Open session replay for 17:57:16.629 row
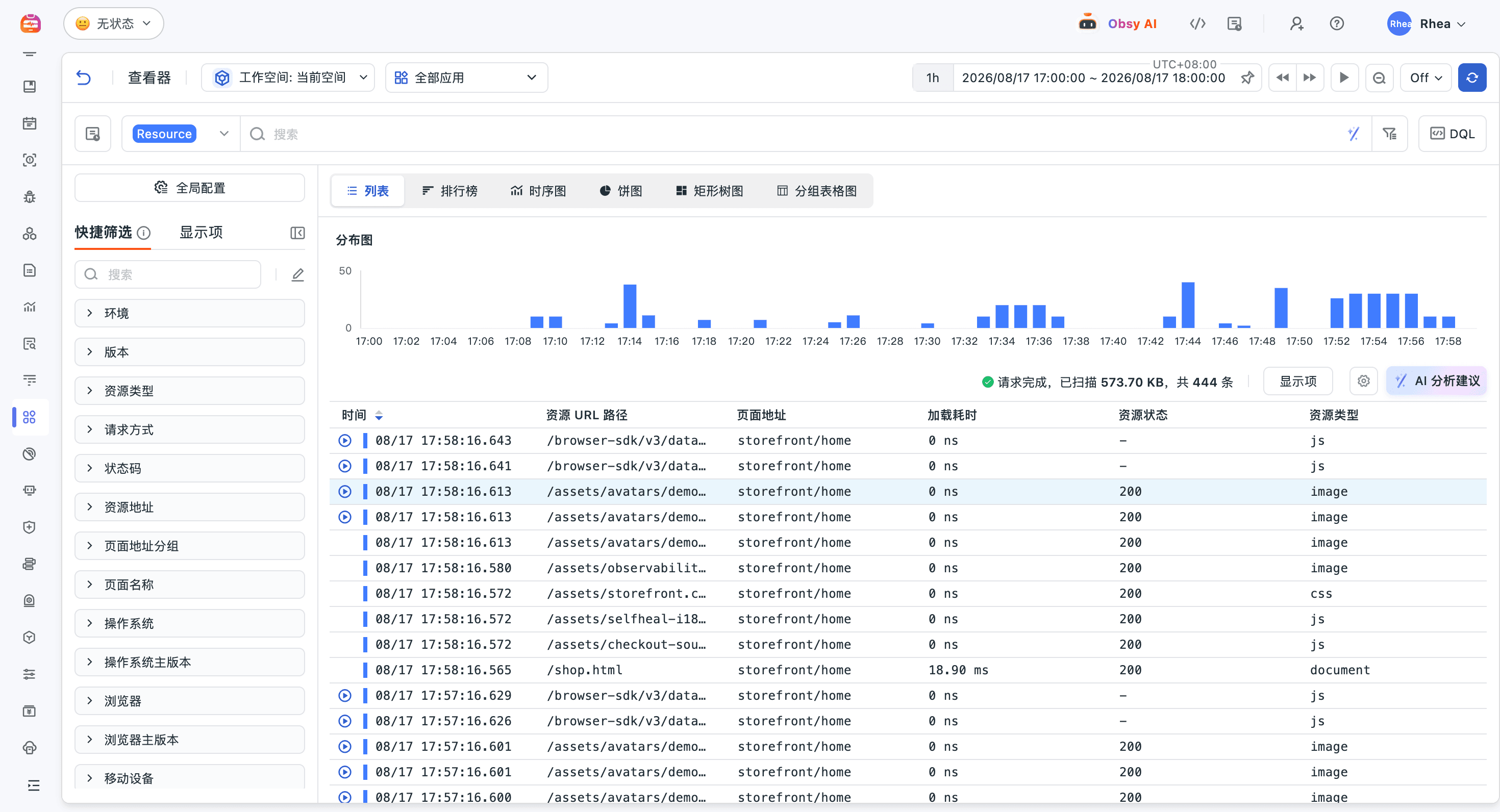 345,696
